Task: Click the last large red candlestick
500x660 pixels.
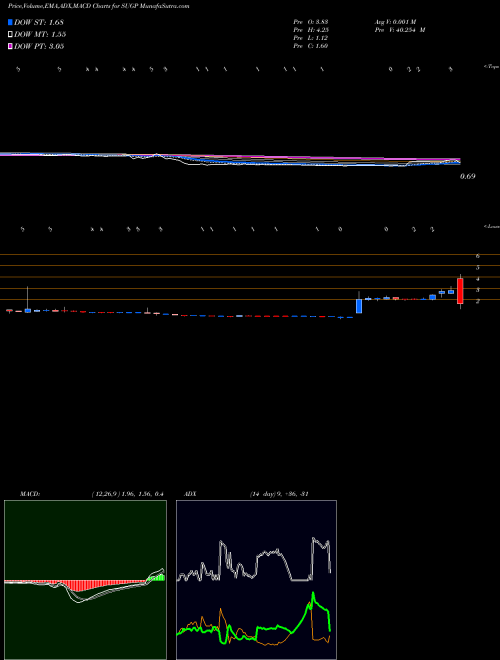Action: [460, 291]
